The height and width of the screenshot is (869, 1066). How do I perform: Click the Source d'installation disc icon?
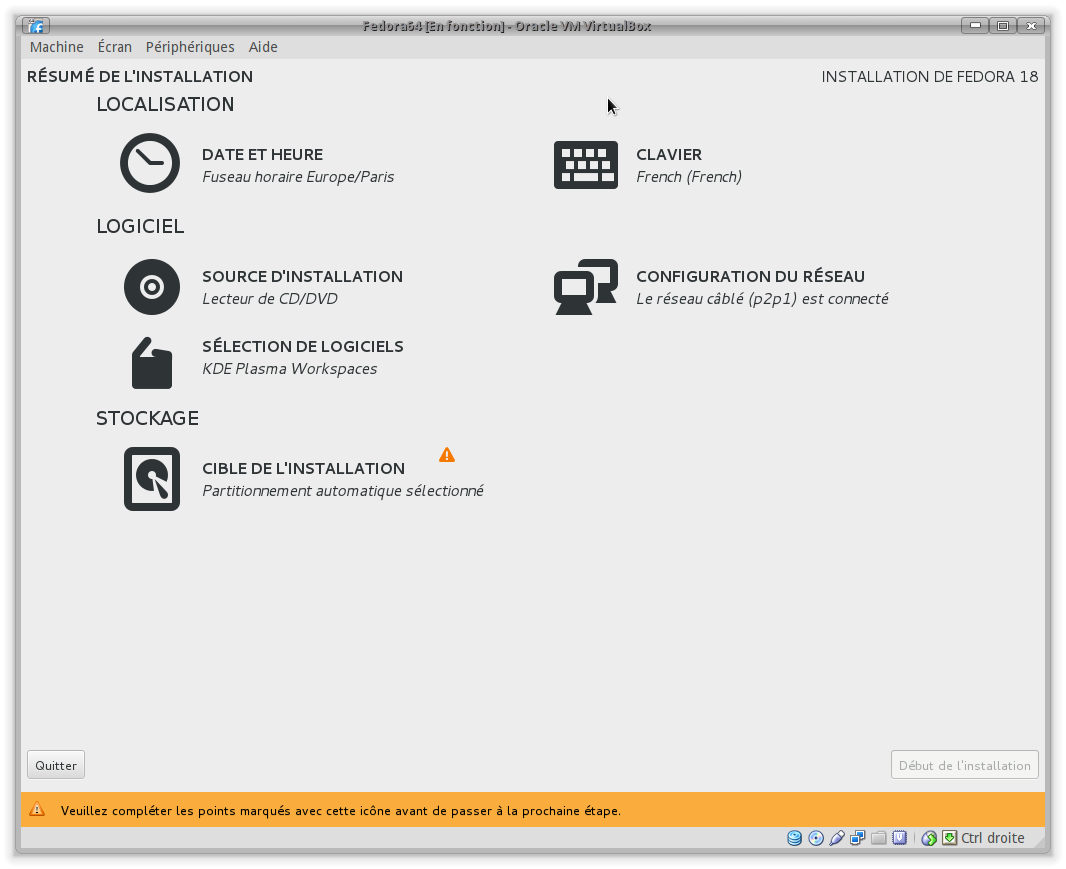[152, 287]
